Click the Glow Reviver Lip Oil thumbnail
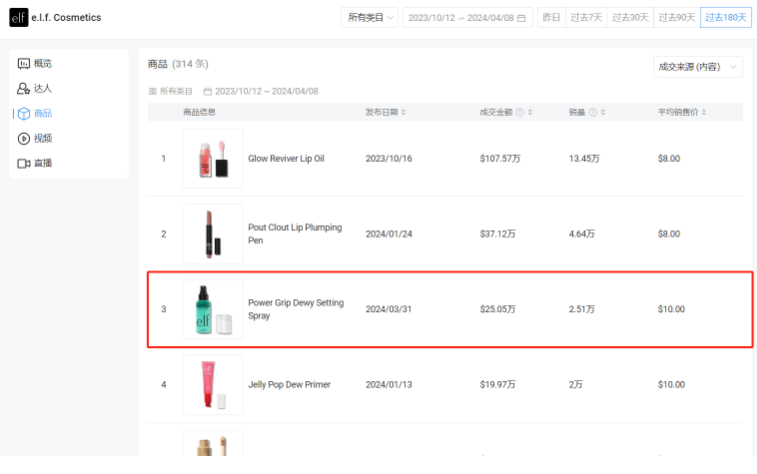757x474 pixels. tap(213, 159)
